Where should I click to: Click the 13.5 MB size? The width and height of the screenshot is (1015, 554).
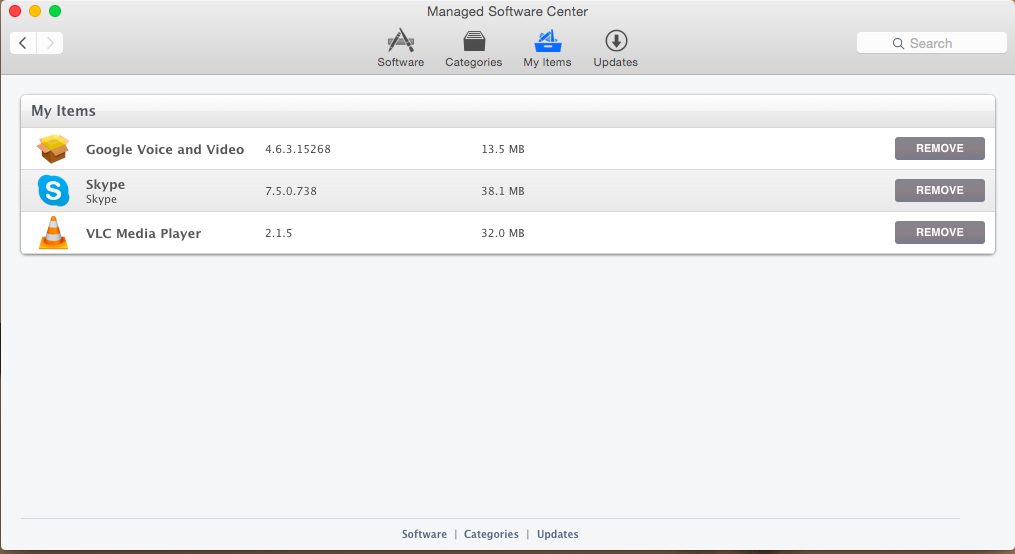(x=503, y=149)
